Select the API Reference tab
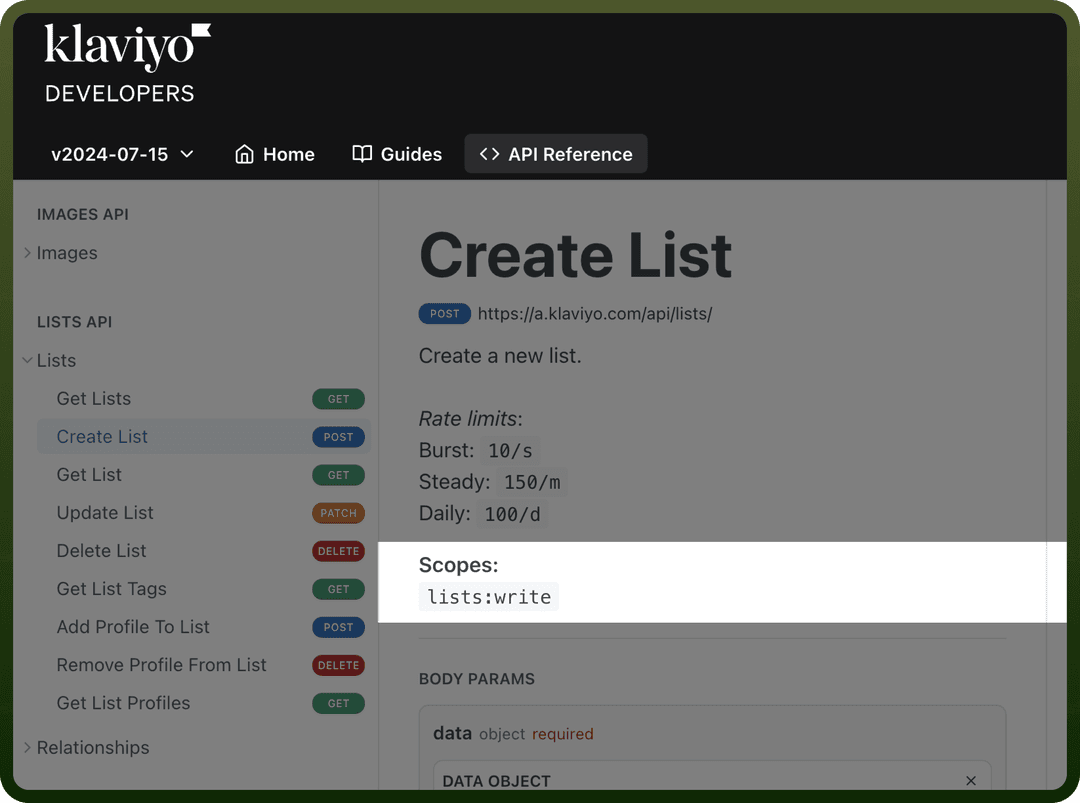The height and width of the screenshot is (803, 1080). pos(556,154)
